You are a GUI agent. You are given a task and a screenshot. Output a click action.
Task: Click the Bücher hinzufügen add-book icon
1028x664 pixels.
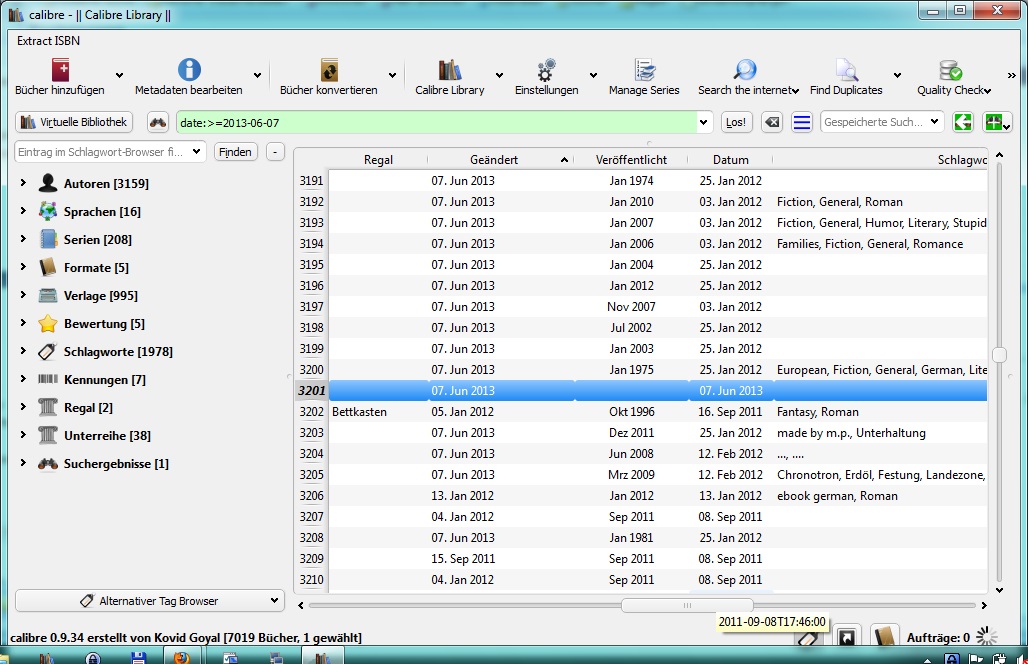tap(60, 69)
